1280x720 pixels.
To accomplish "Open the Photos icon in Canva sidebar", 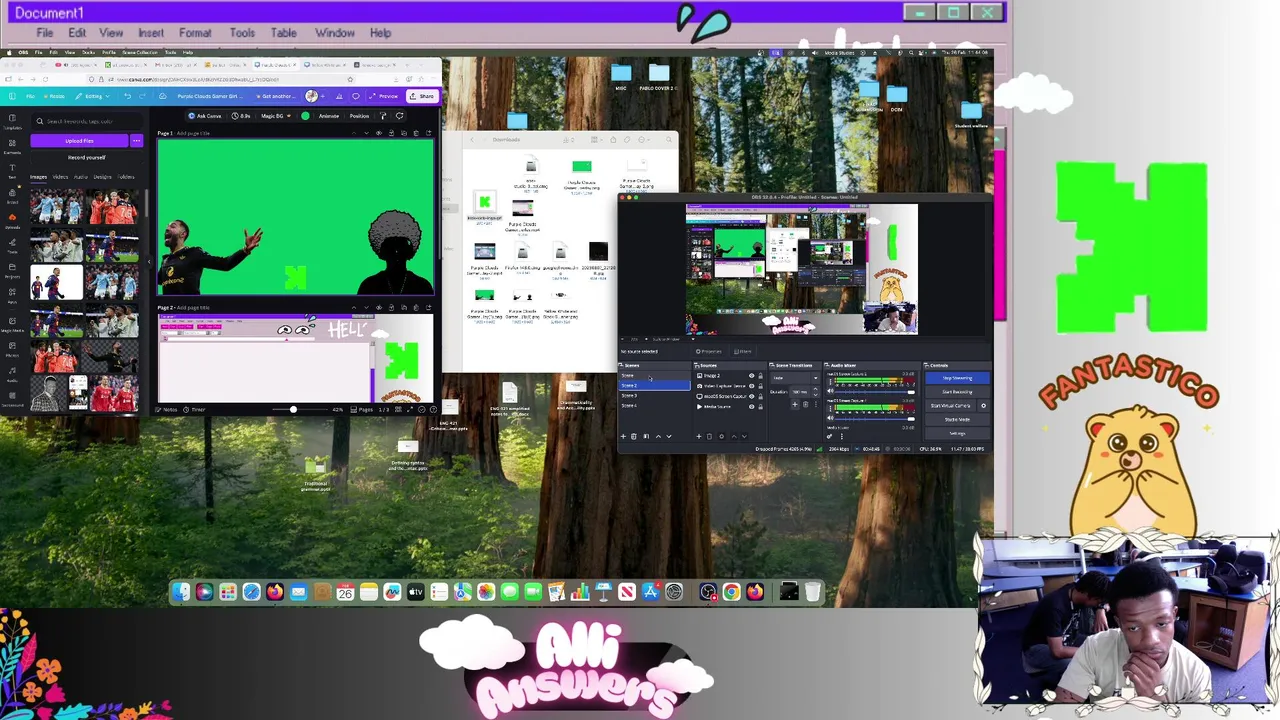I will (x=13, y=349).
